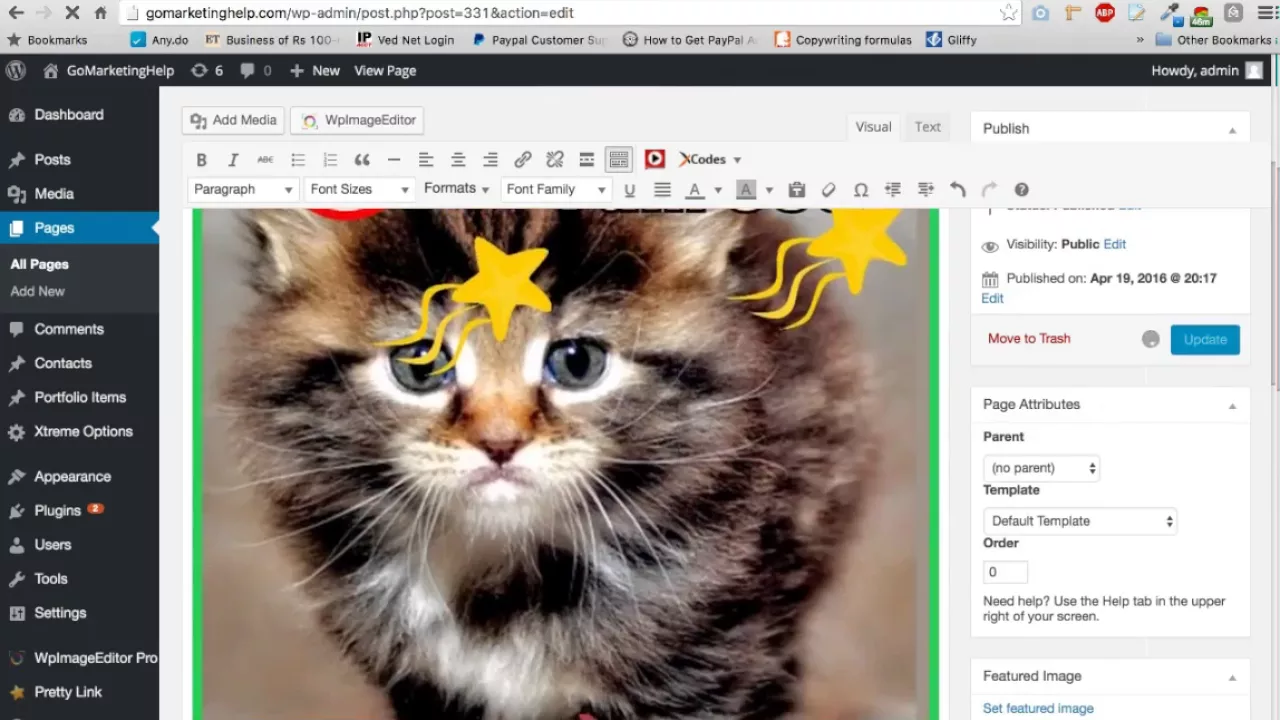
Task: Toggle the toolbar kitchen sink
Action: [619, 160]
